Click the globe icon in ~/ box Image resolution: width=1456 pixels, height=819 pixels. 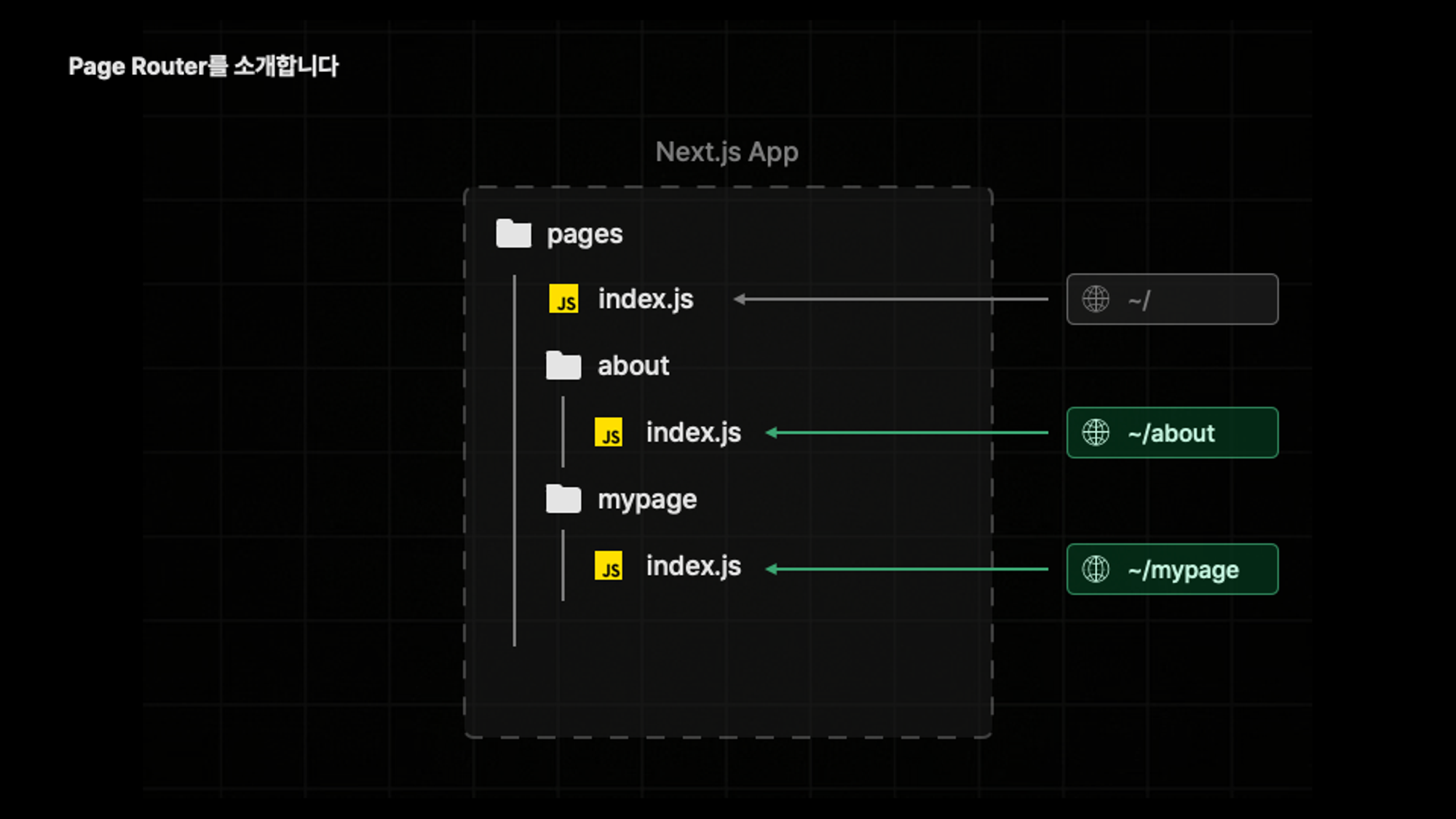point(1096,299)
